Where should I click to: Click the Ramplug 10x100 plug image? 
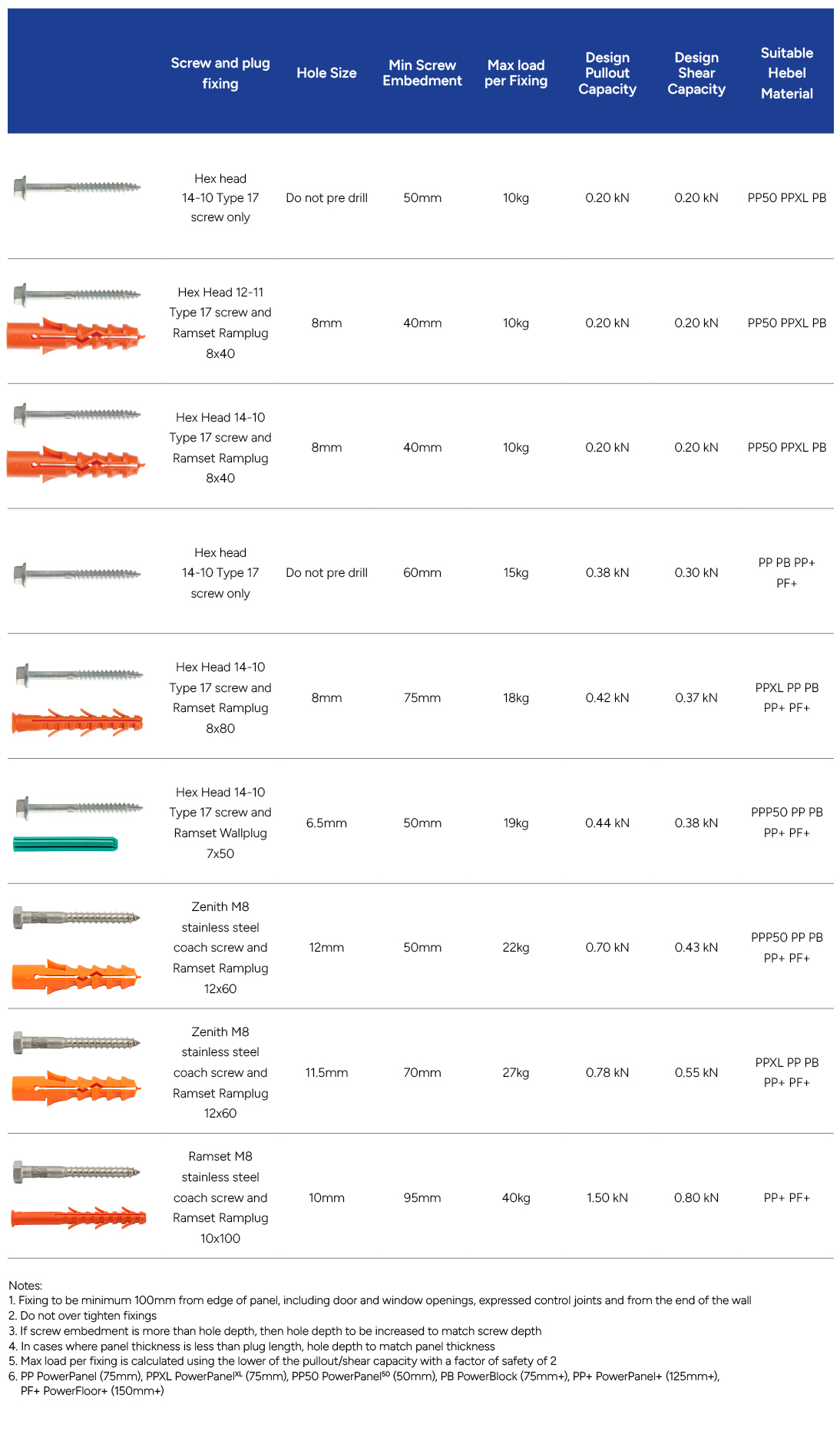pos(78,1217)
